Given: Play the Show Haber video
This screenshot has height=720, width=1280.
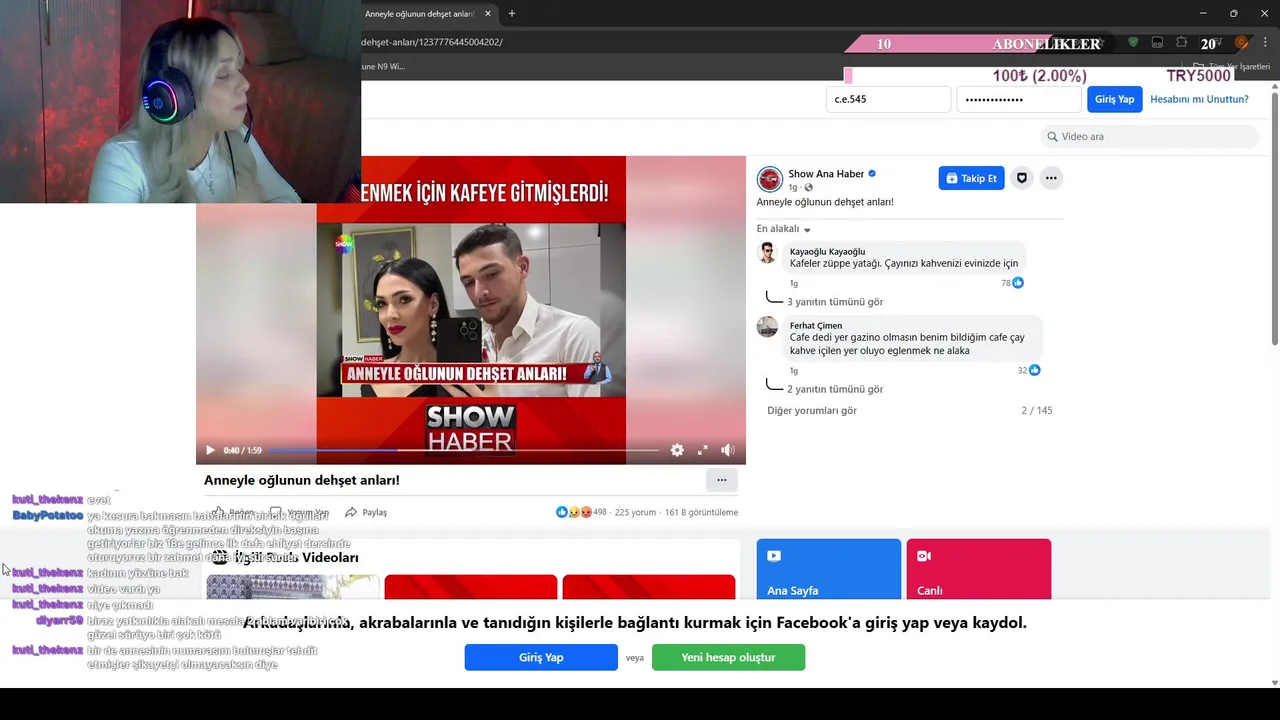Looking at the screenshot, I should tap(210, 450).
